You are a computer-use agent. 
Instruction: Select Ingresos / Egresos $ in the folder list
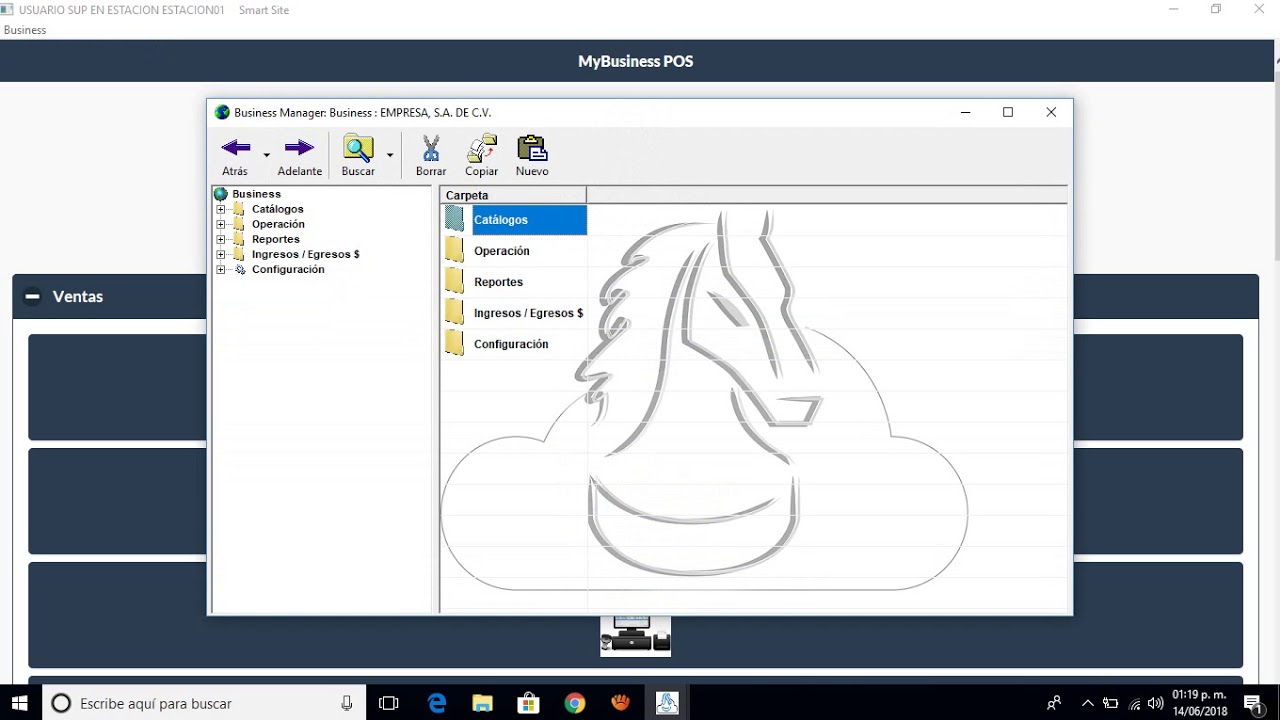[528, 313]
